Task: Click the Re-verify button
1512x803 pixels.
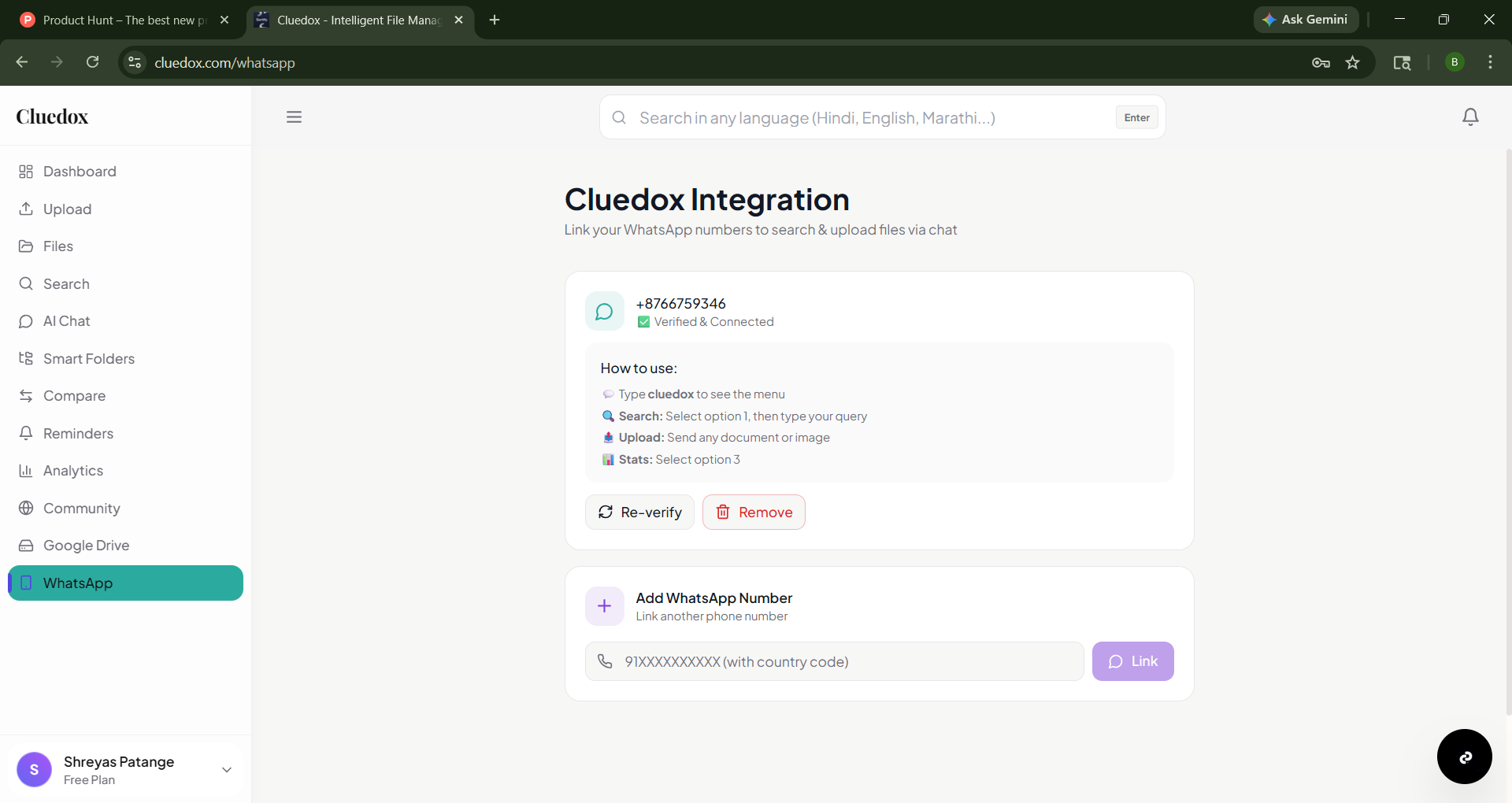Action: click(x=639, y=513)
